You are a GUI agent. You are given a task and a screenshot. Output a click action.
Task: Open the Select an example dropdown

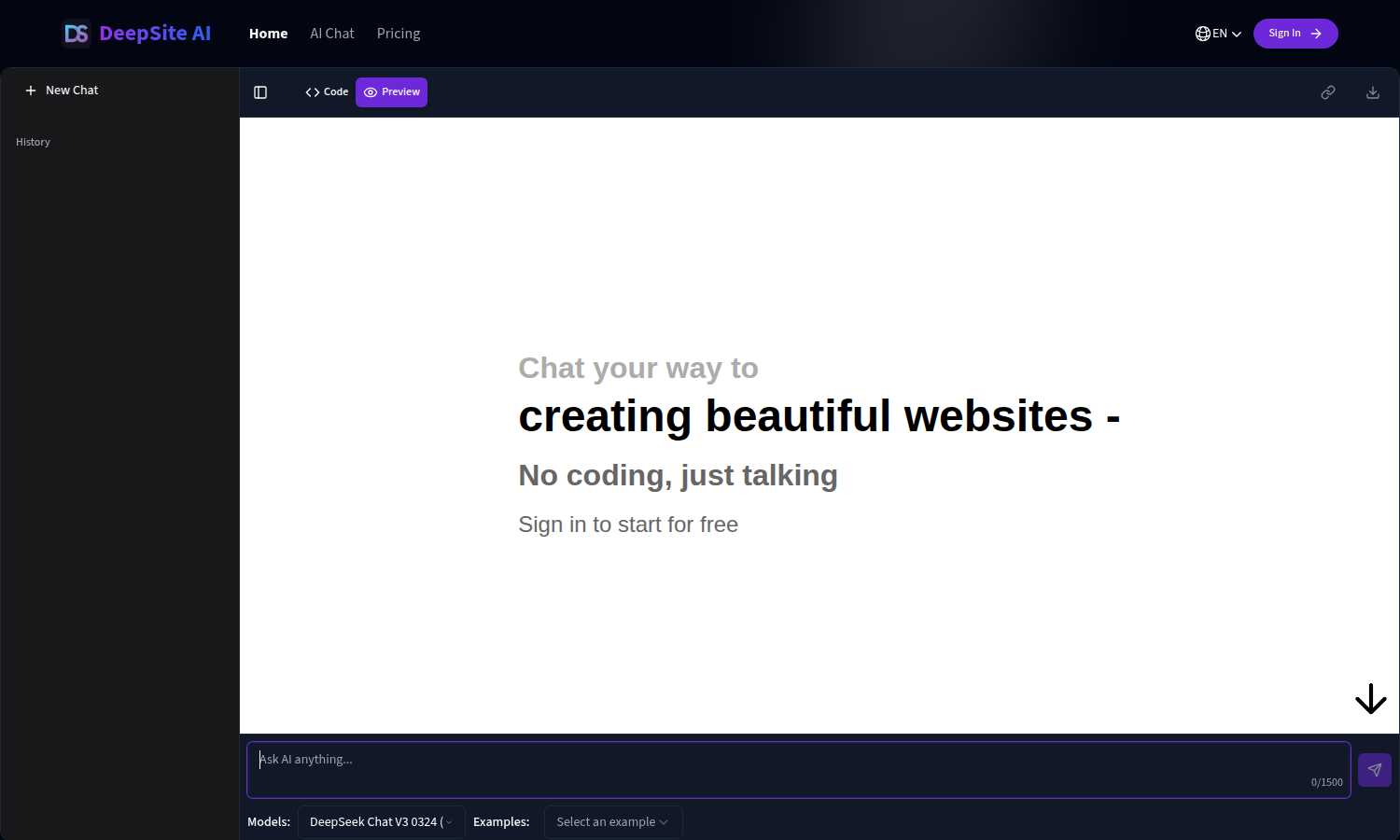coord(613,822)
